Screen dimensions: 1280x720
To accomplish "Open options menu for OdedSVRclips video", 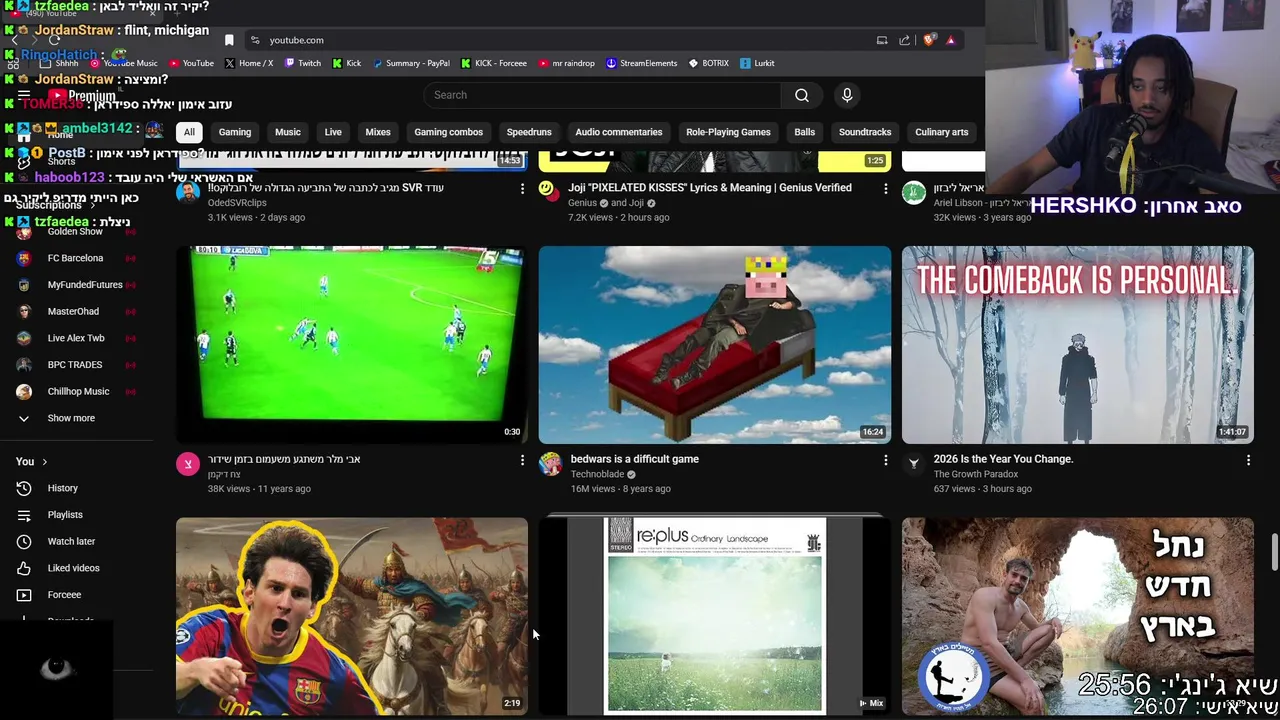I will (x=522, y=188).
